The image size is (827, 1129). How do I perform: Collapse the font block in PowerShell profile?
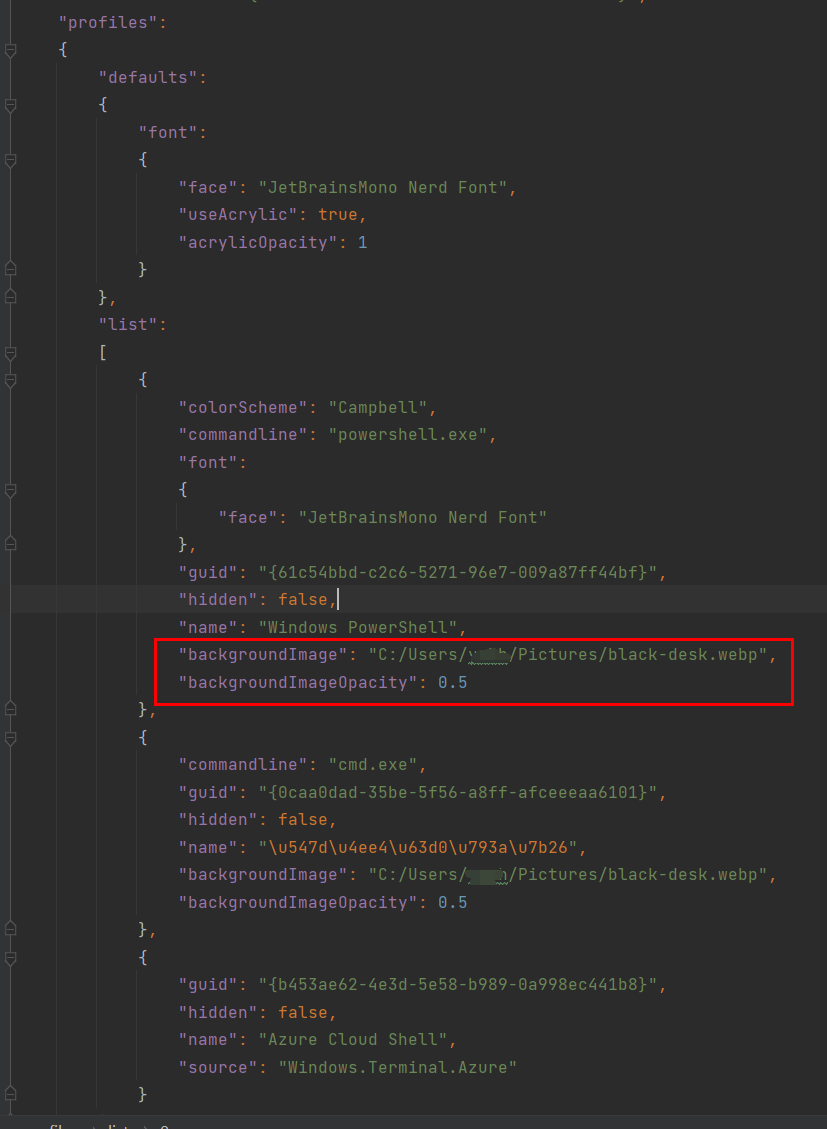click(10, 490)
